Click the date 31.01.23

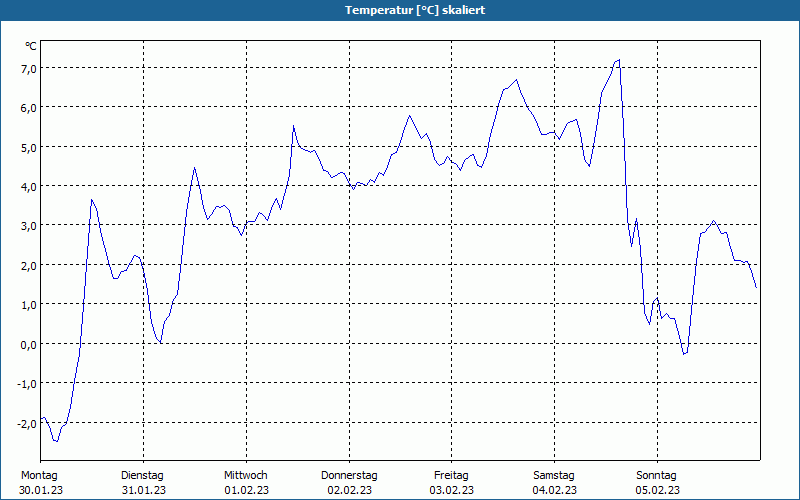[144, 490]
